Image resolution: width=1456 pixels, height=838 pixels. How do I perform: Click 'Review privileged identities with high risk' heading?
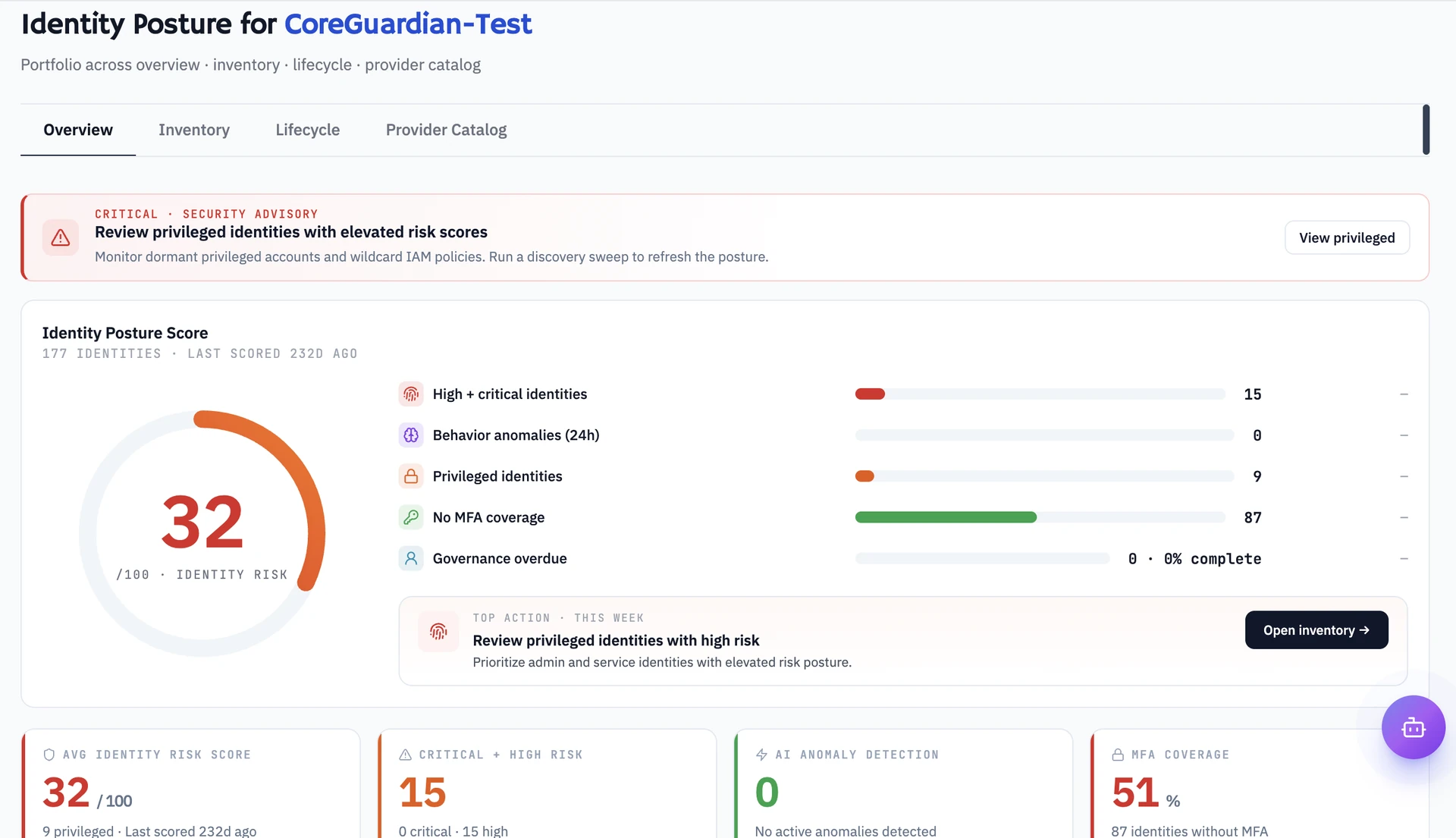click(616, 641)
